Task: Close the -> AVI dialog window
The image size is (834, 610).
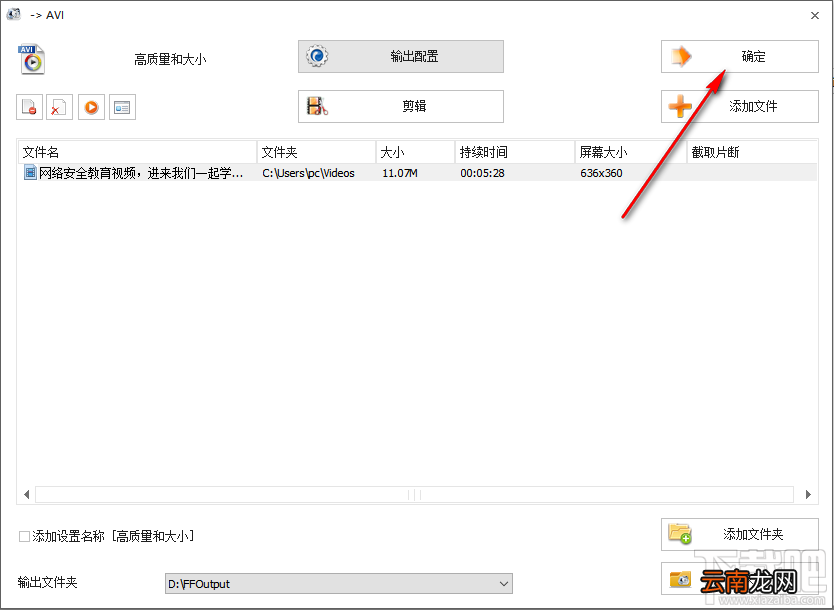Action: click(x=815, y=15)
